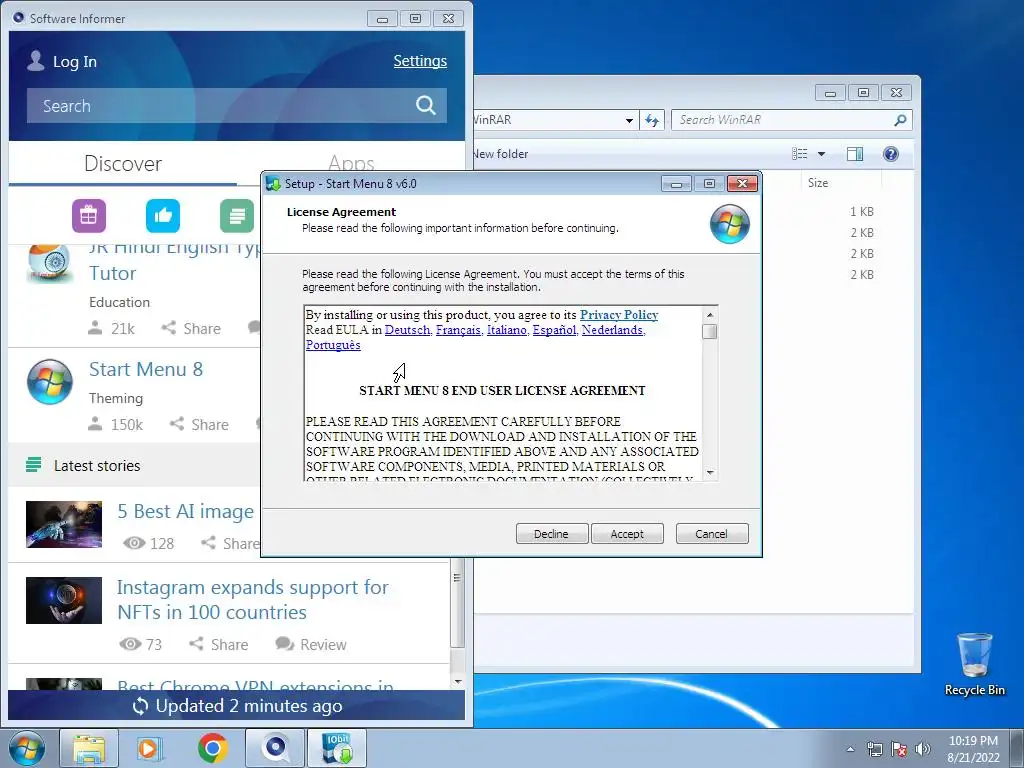Click the 150k users count

coord(116,424)
